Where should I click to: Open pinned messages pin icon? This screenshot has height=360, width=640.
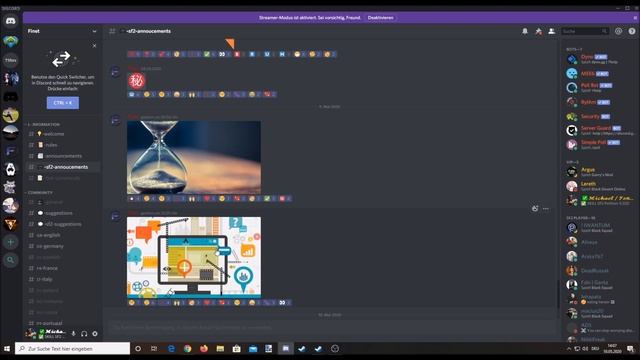pyautogui.click(x=538, y=31)
